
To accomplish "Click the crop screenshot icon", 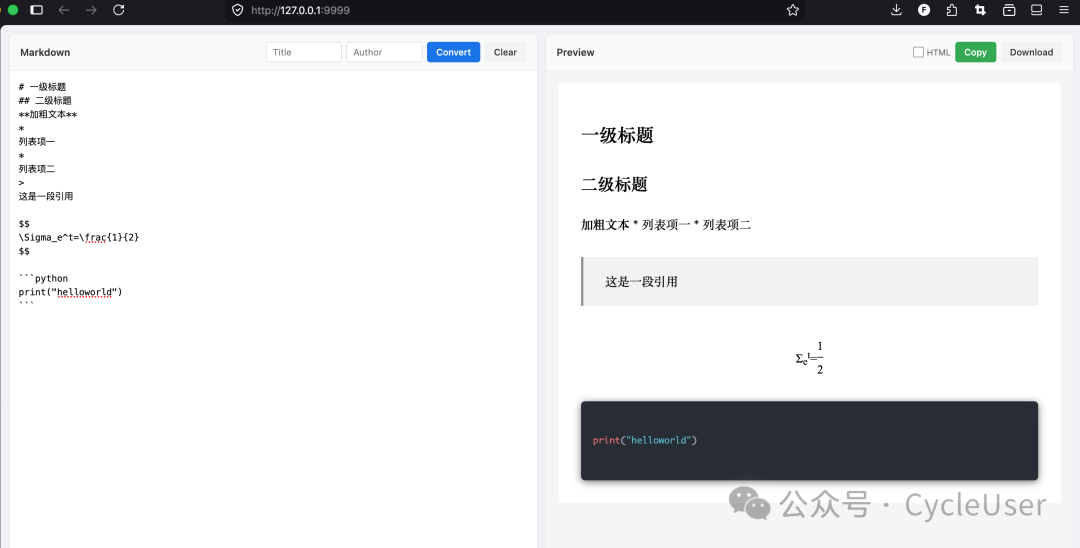I will point(979,10).
